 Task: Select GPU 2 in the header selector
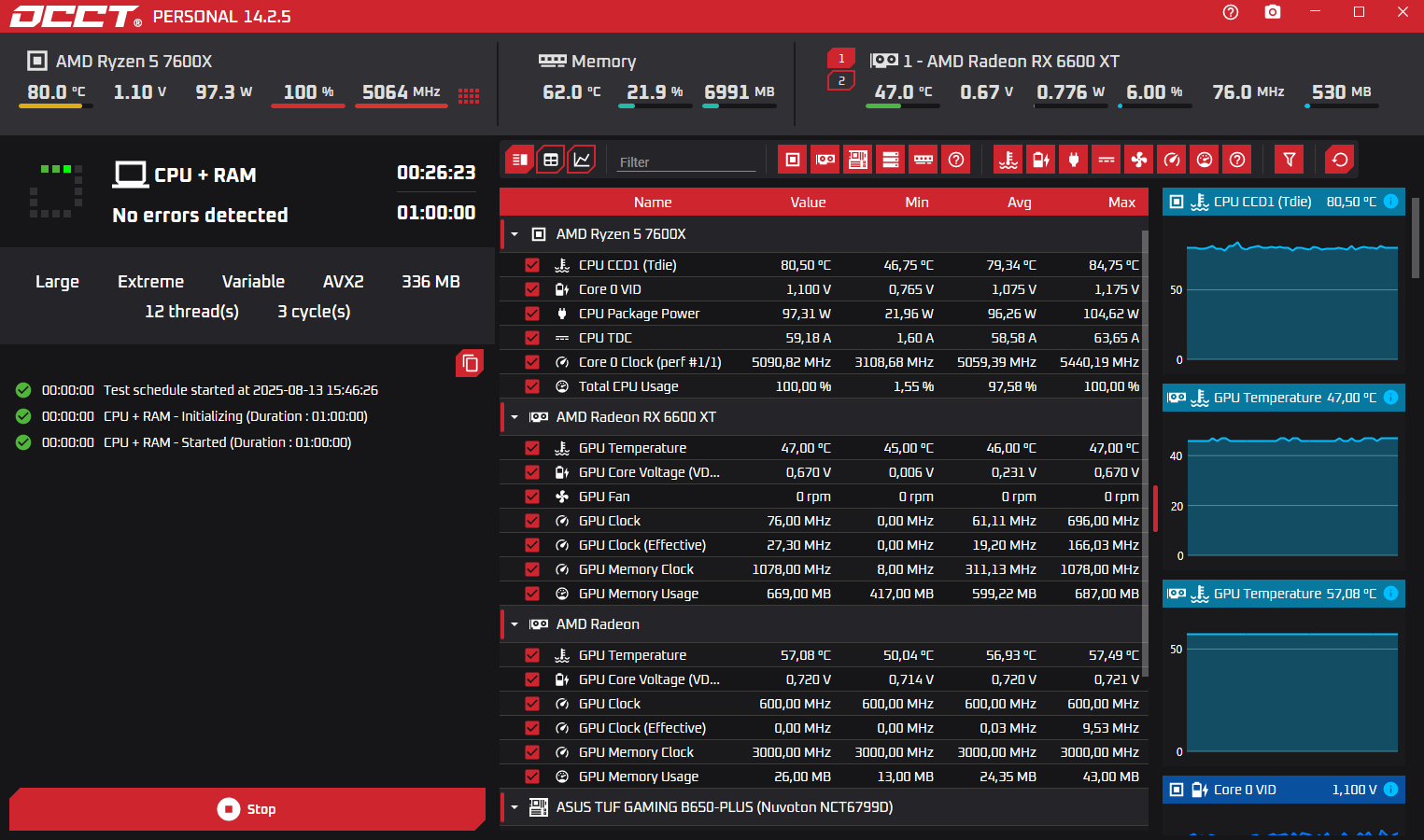(841, 81)
